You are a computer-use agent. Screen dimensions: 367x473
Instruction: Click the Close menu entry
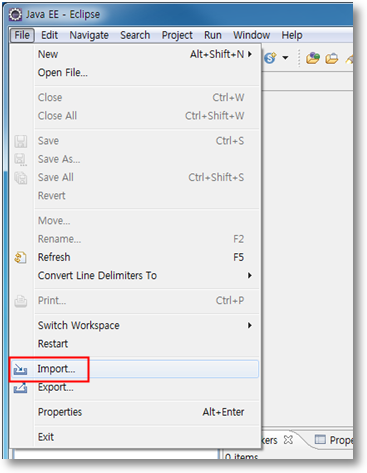point(135,97)
